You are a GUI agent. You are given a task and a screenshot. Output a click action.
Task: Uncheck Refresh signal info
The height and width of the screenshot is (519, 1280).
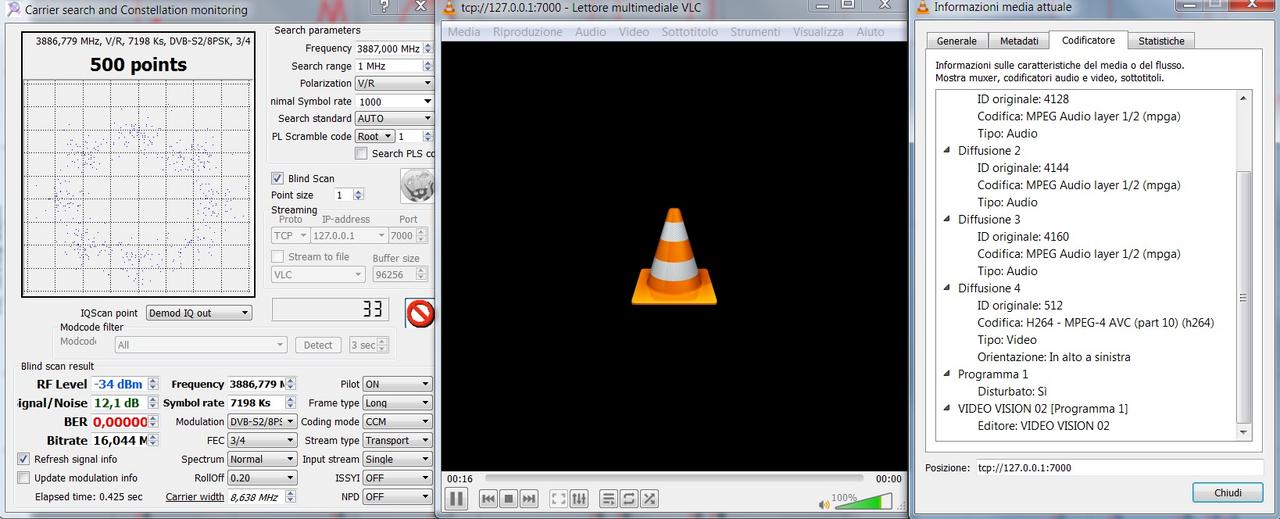(x=24, y=459)
